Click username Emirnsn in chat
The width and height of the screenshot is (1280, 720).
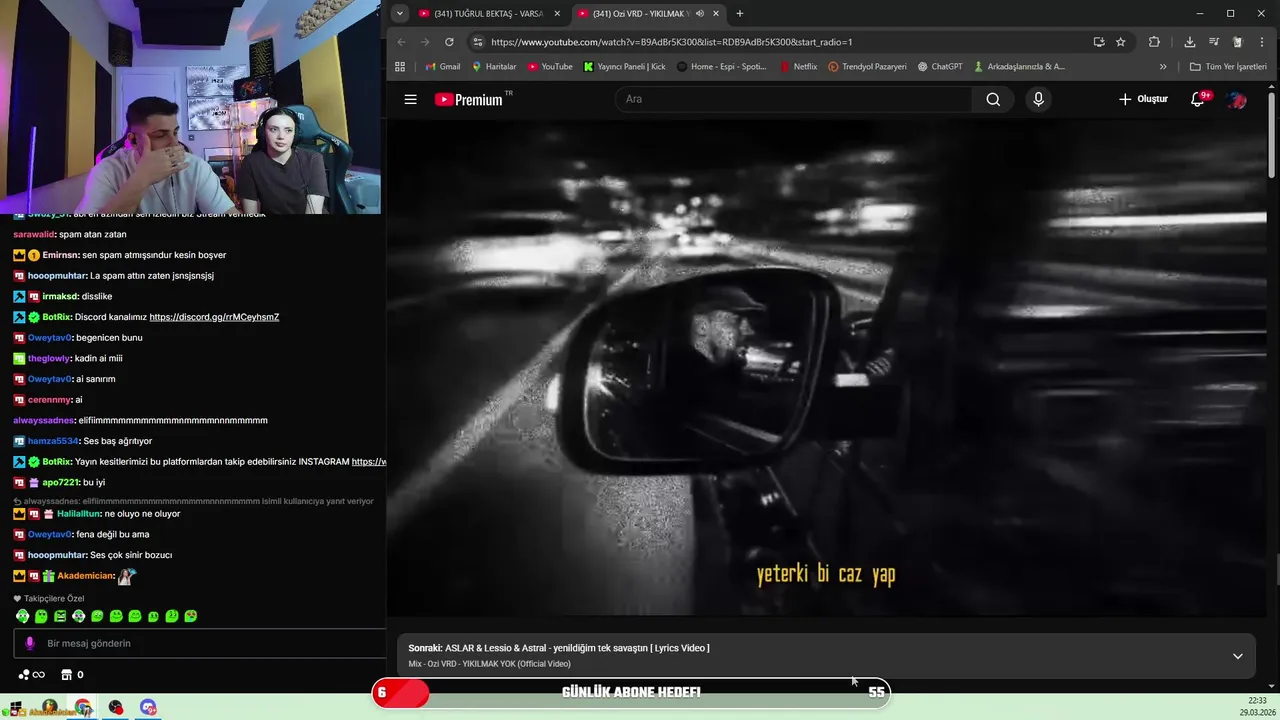(61, 255)
